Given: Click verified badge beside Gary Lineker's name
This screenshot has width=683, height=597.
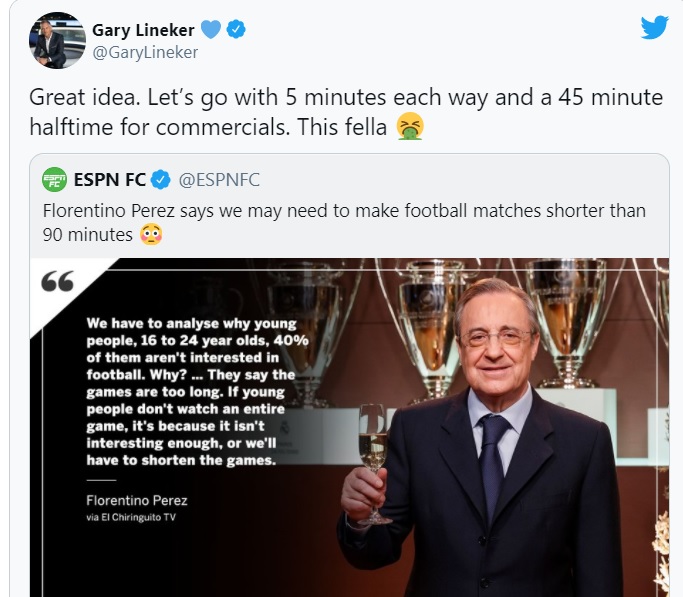Looking at the screenshot, I should point(236,29).
